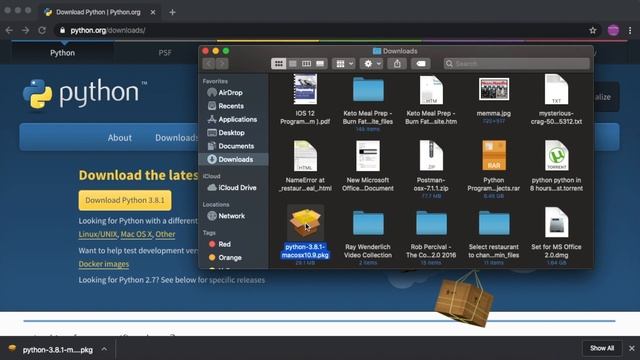Click the Chrome forward button

[x=25, y=30]
